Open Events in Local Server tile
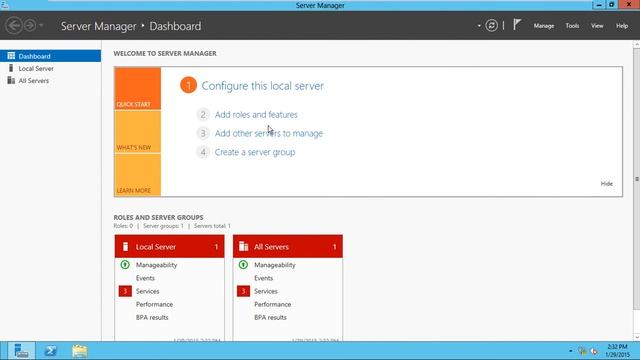This screenshot has height=360, width=640. click(x=145, y=278)
